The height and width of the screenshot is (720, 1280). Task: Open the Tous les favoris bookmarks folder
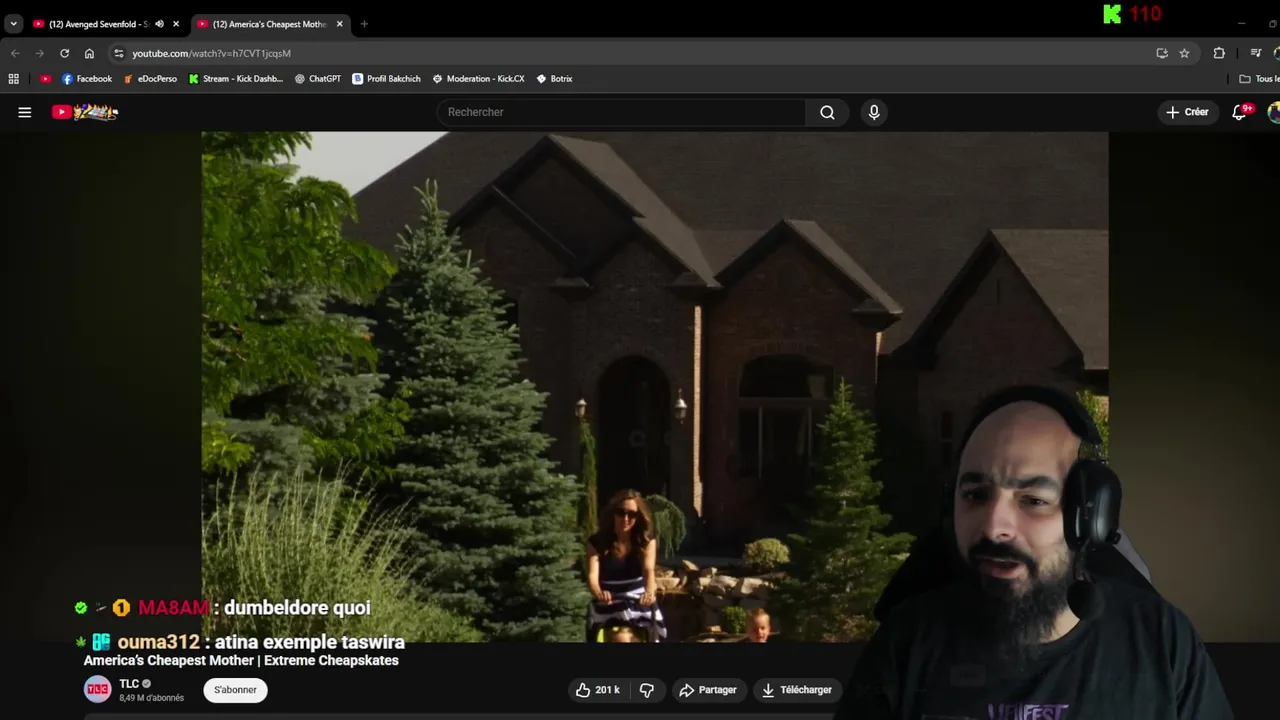pos(1258,79)
